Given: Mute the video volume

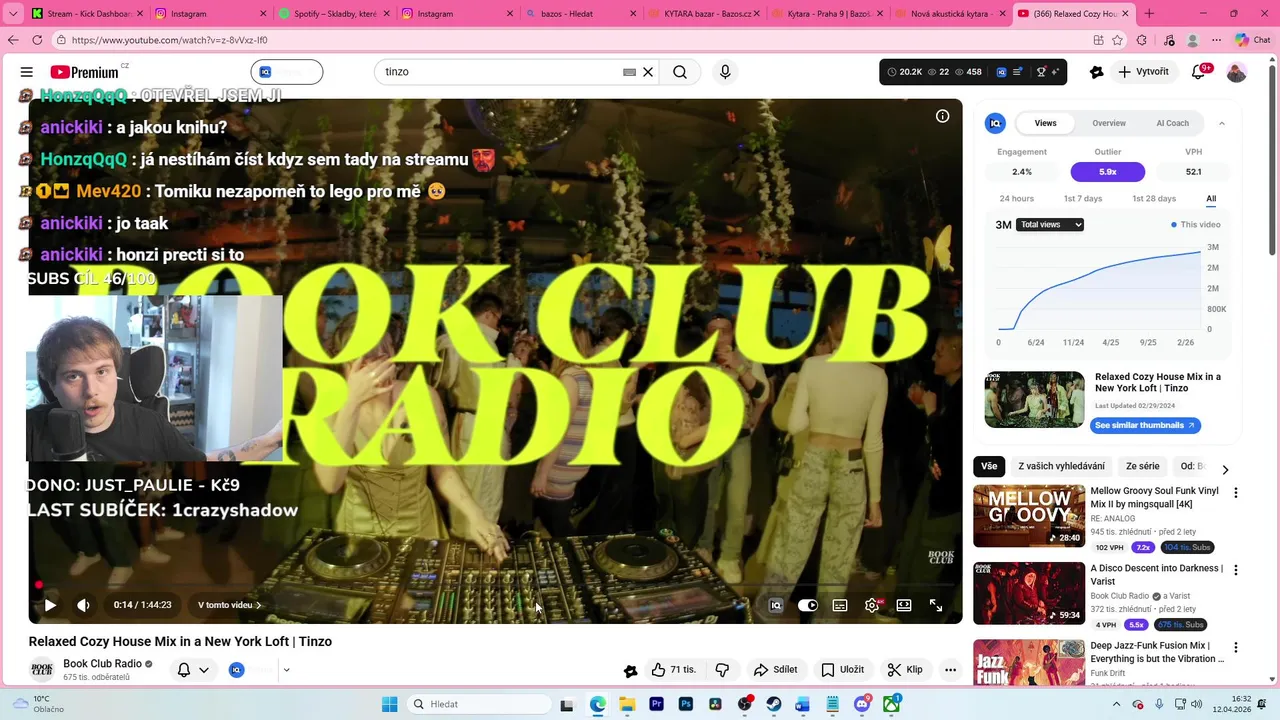Looking at the screenshot, I should (x=83, y=605).
